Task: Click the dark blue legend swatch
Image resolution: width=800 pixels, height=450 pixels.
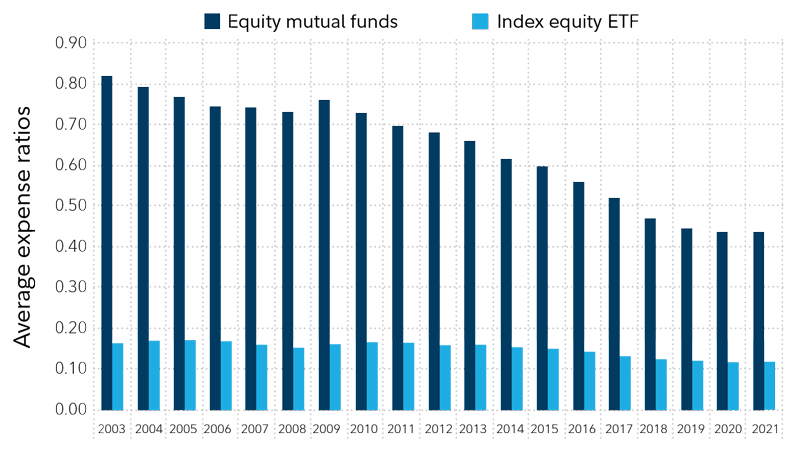Action: (x=212, y=21)
